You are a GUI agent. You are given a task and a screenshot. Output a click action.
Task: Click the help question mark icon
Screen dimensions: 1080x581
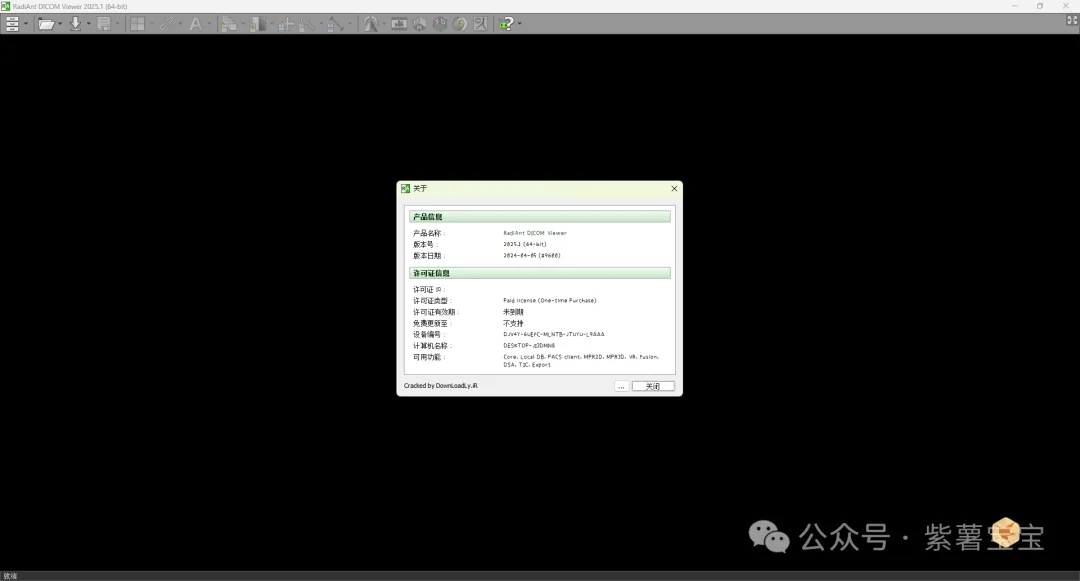(x=507, y=23)
